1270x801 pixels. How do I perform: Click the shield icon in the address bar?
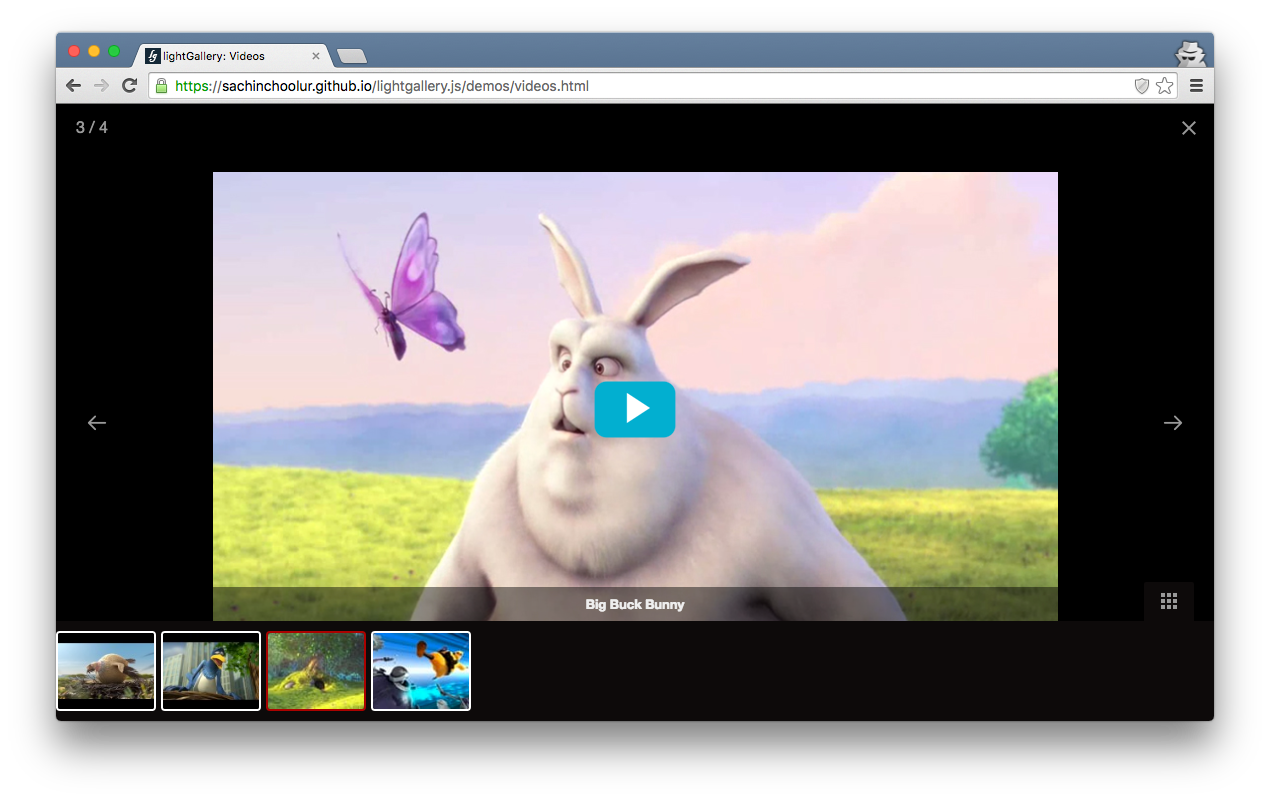pos(1142,86)
